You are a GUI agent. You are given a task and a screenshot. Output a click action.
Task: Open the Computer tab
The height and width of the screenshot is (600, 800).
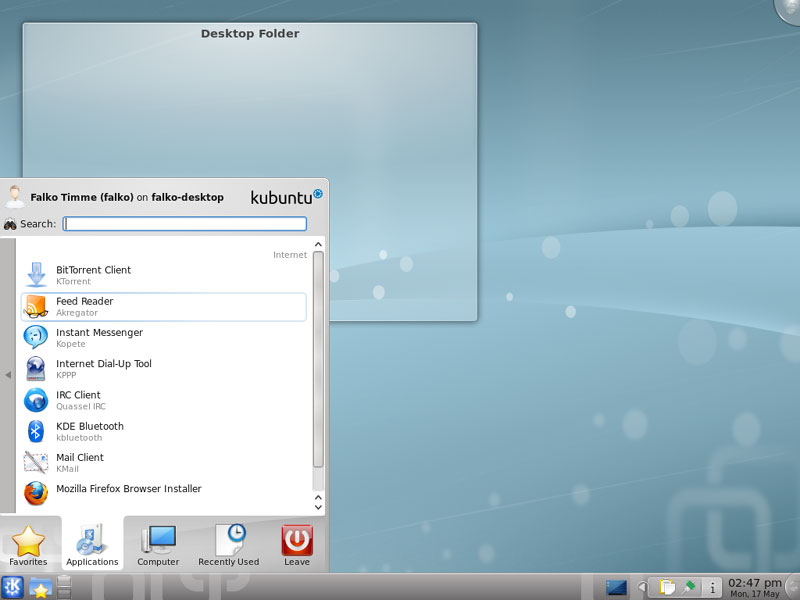(158, 545)
